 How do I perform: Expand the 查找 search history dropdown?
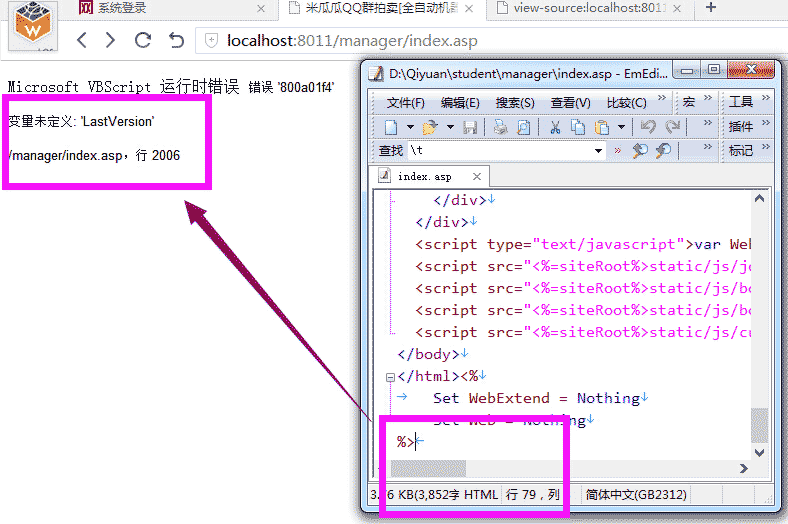tap(598, 151)
